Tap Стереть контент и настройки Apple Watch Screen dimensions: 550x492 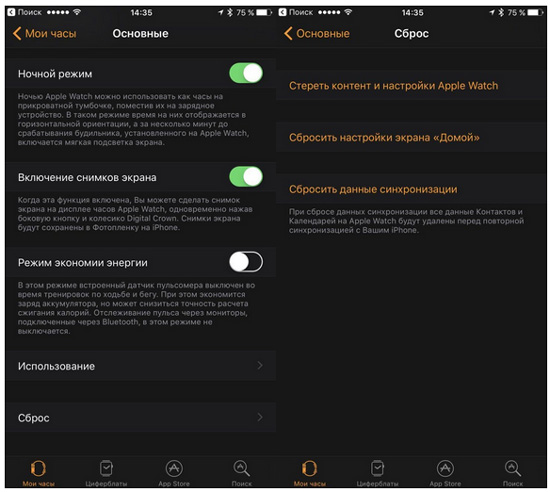click(393, 86)
